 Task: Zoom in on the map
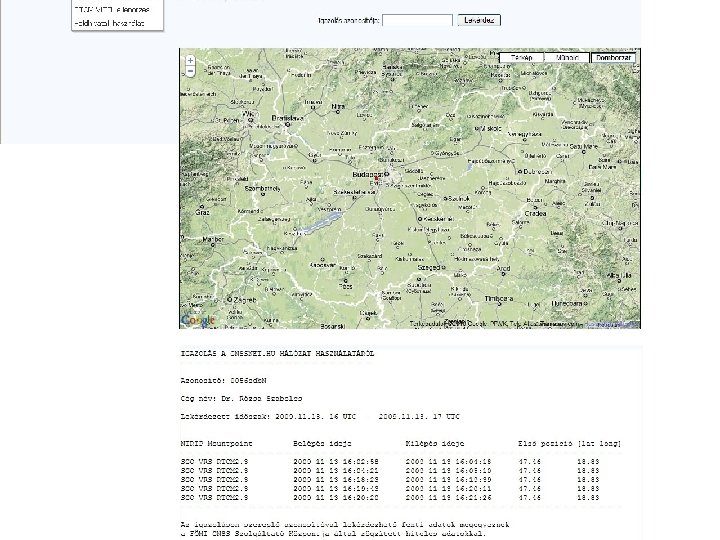[190, 61]
